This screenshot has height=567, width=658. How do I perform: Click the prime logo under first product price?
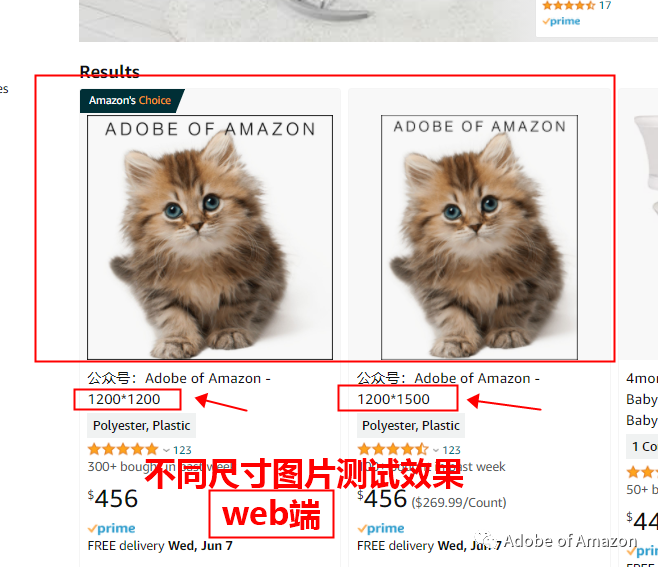tap(112, 528)
